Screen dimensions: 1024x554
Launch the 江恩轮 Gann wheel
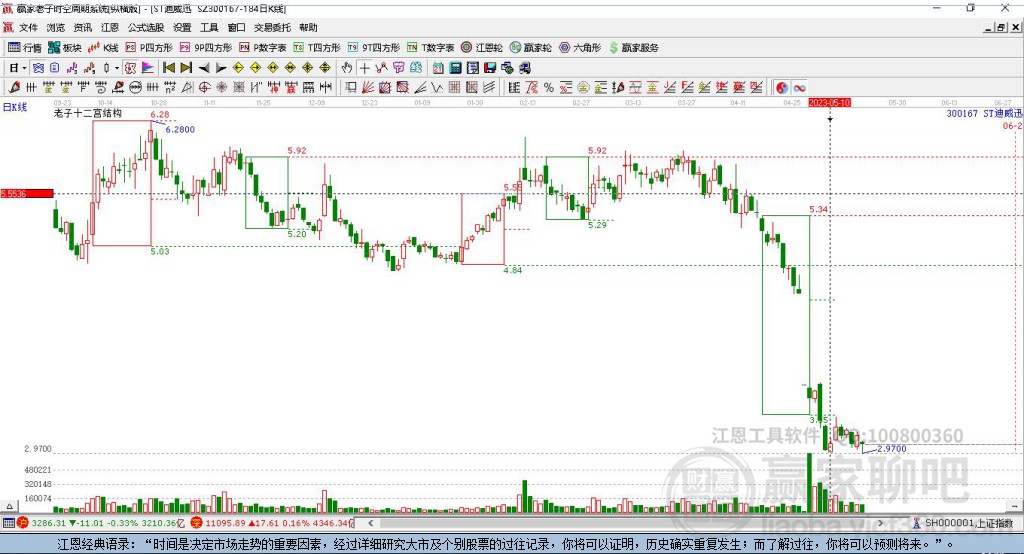(482, 48)
